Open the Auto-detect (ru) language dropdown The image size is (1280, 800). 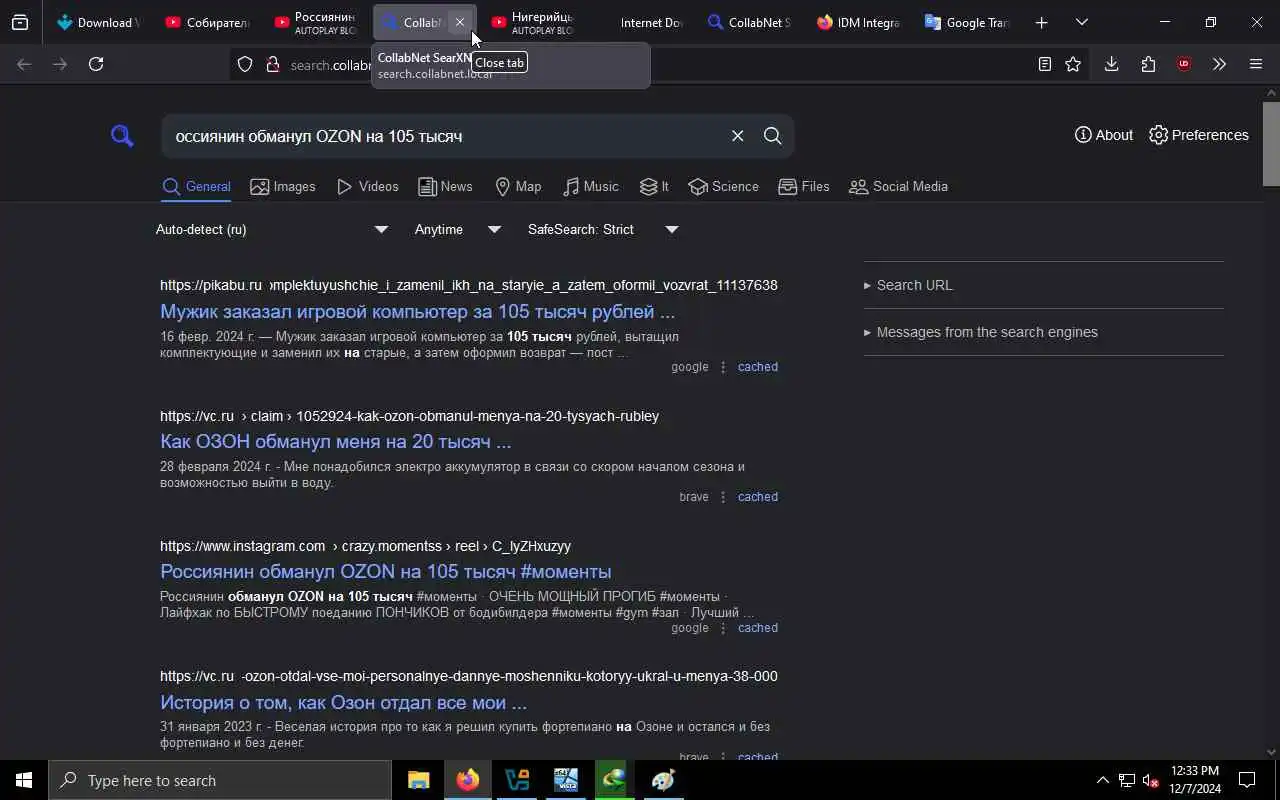(x=272, y=230)
